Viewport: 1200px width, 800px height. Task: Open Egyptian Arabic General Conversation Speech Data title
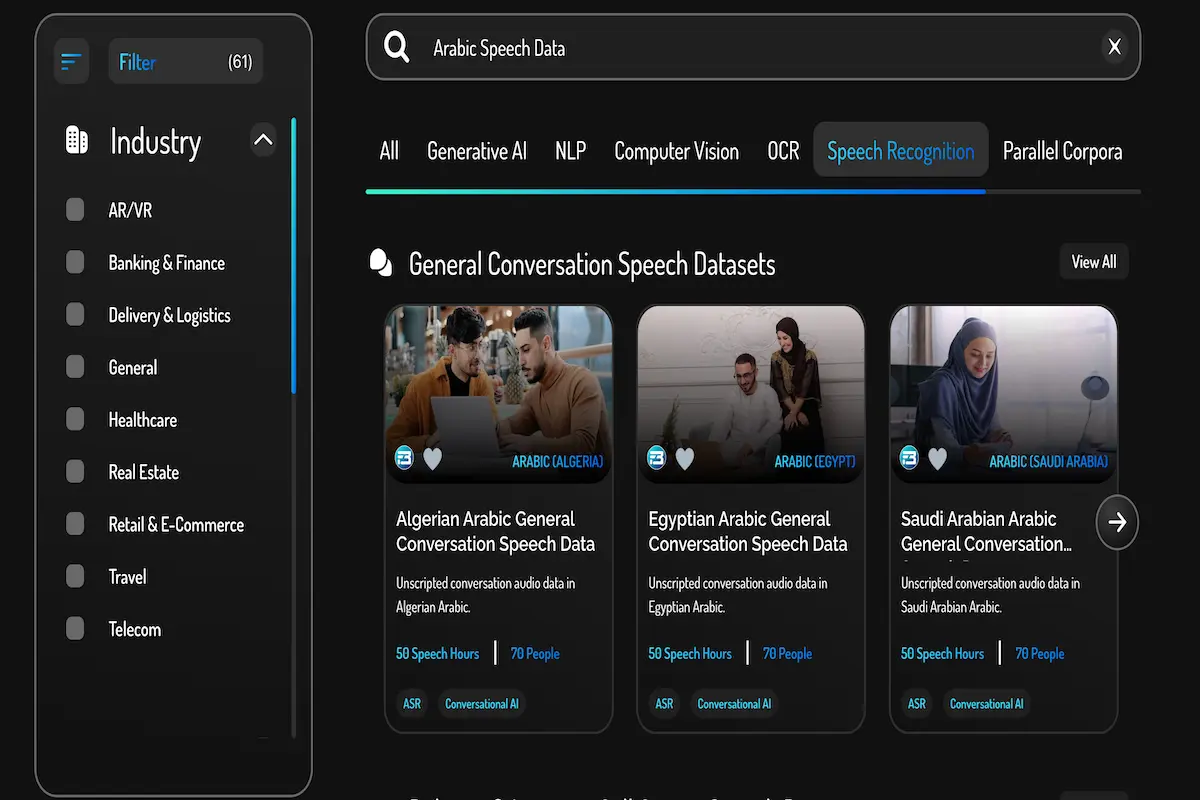(x=748, y=532)
